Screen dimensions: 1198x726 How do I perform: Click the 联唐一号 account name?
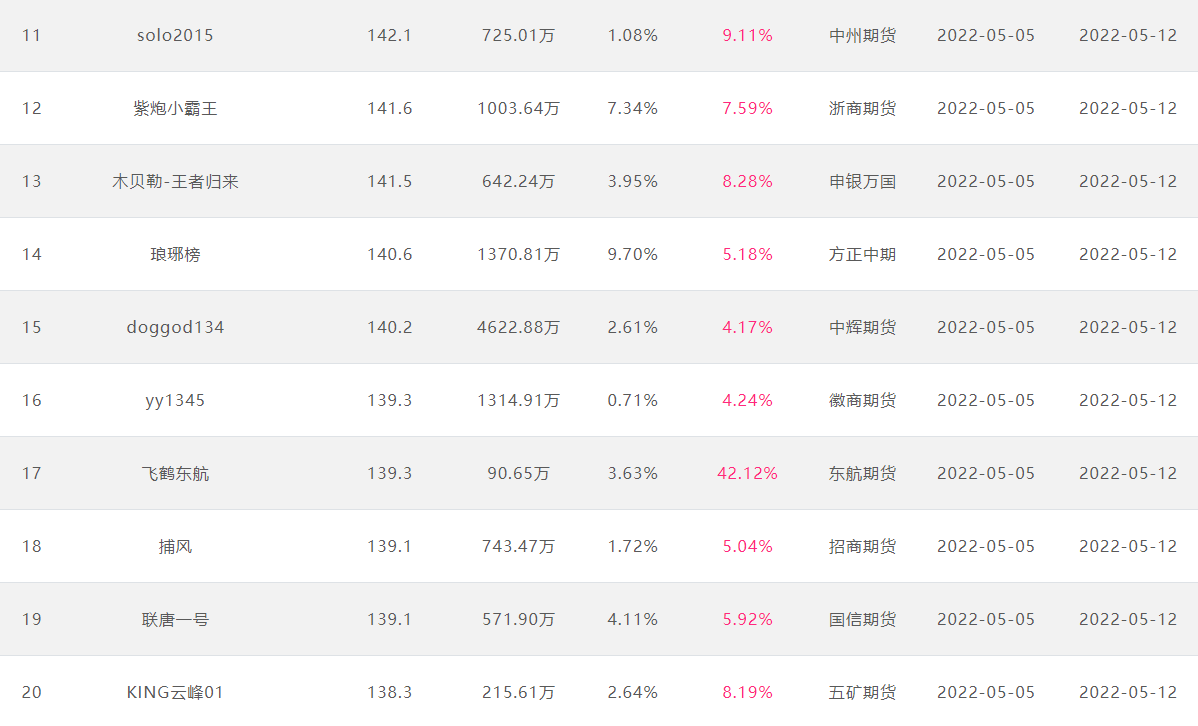[175, 619]
